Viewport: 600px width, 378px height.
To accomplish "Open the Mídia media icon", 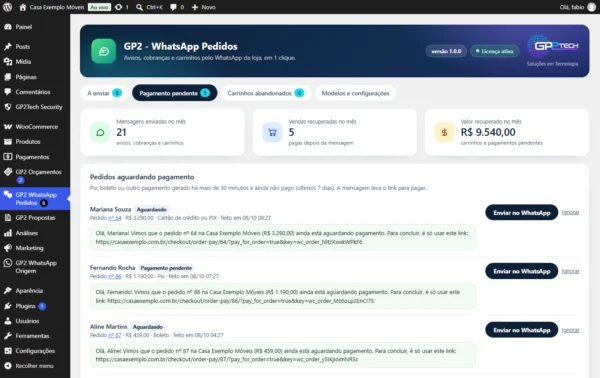I will point(8,61).
